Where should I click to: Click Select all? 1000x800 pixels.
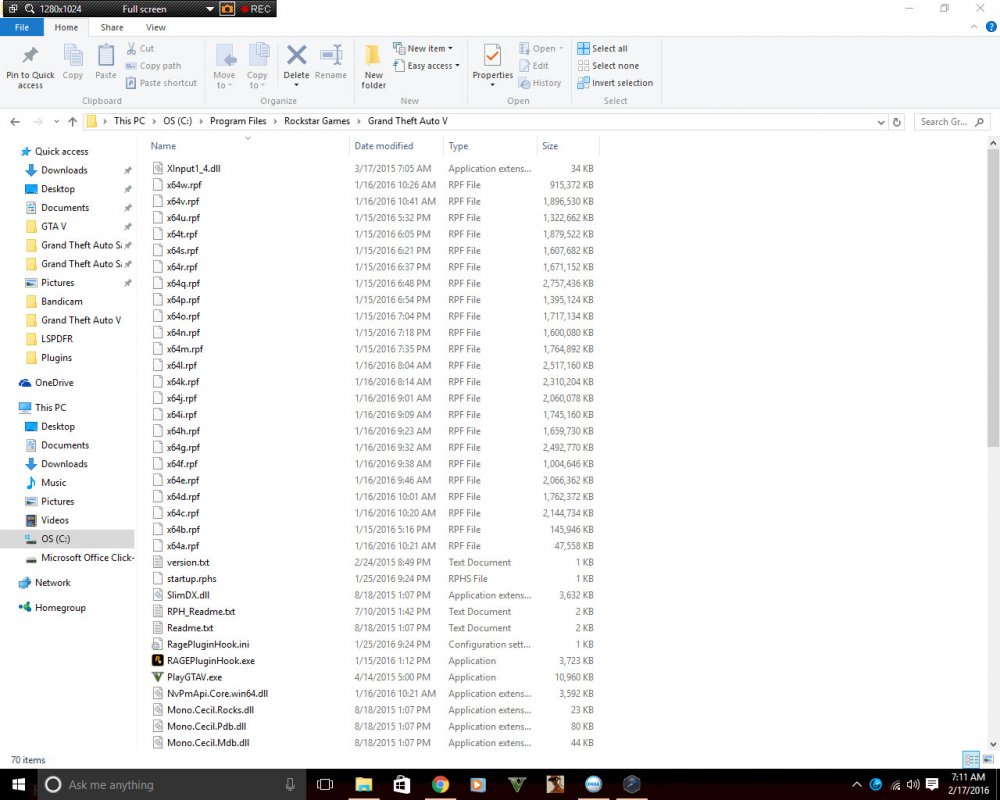pos(602,48)
